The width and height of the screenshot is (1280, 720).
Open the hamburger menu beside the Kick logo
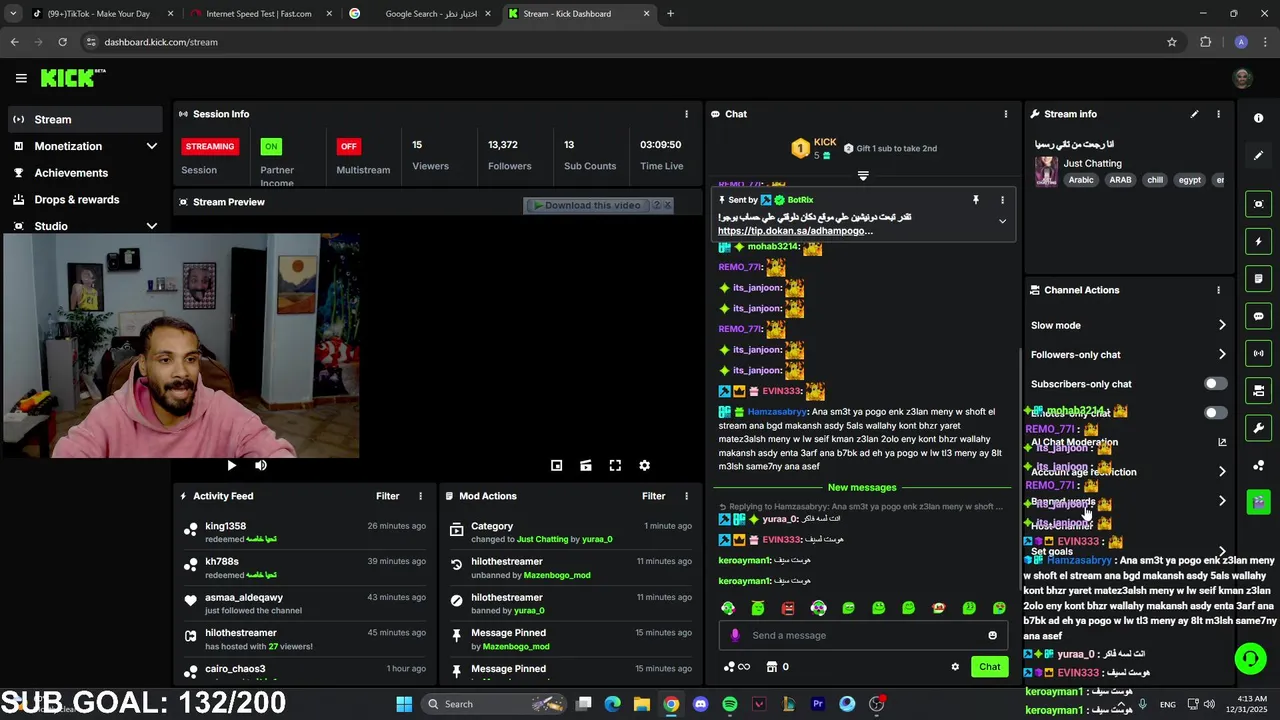[21, 78]
